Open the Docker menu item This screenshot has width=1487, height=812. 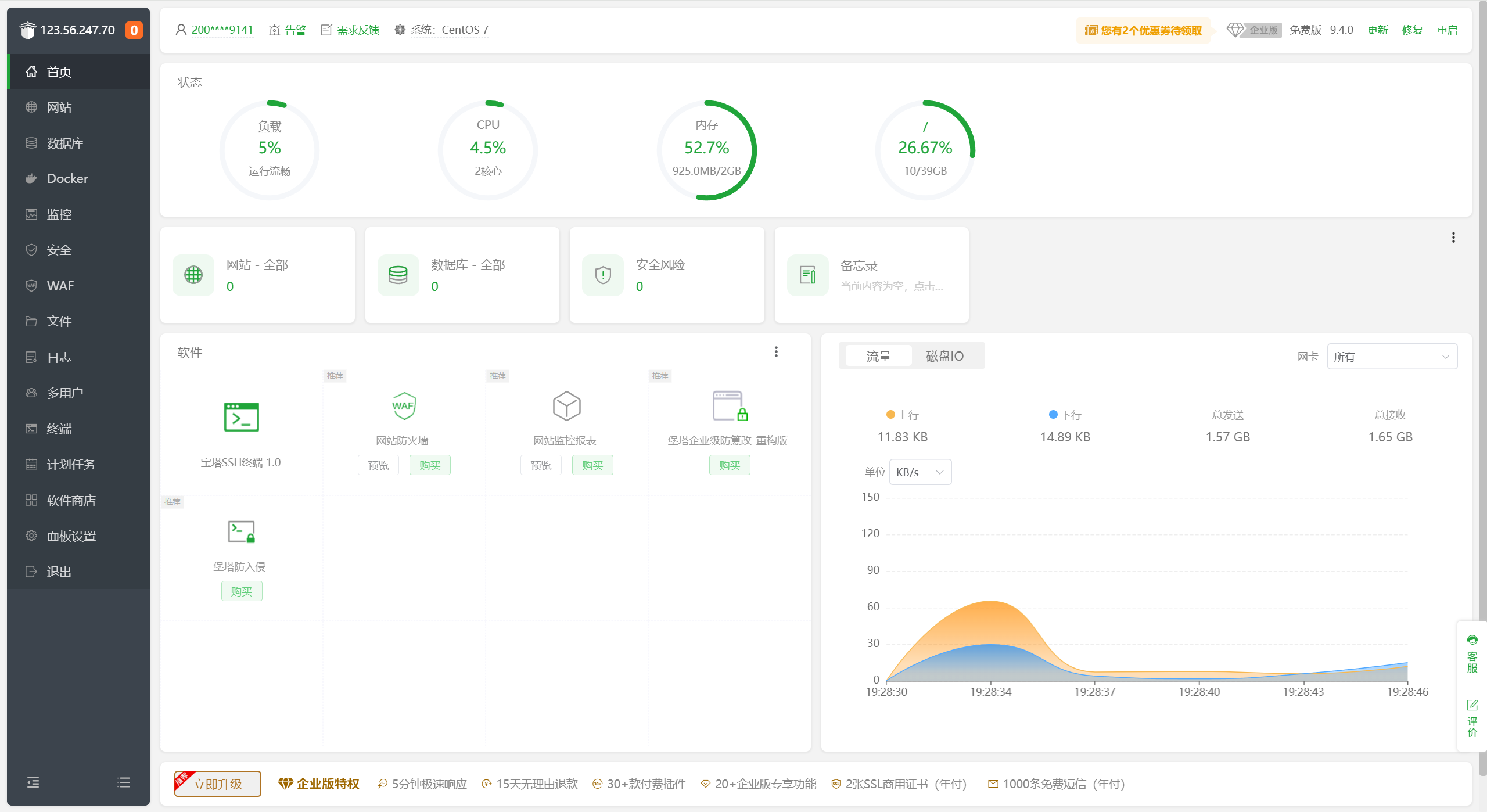click(67, 178)
